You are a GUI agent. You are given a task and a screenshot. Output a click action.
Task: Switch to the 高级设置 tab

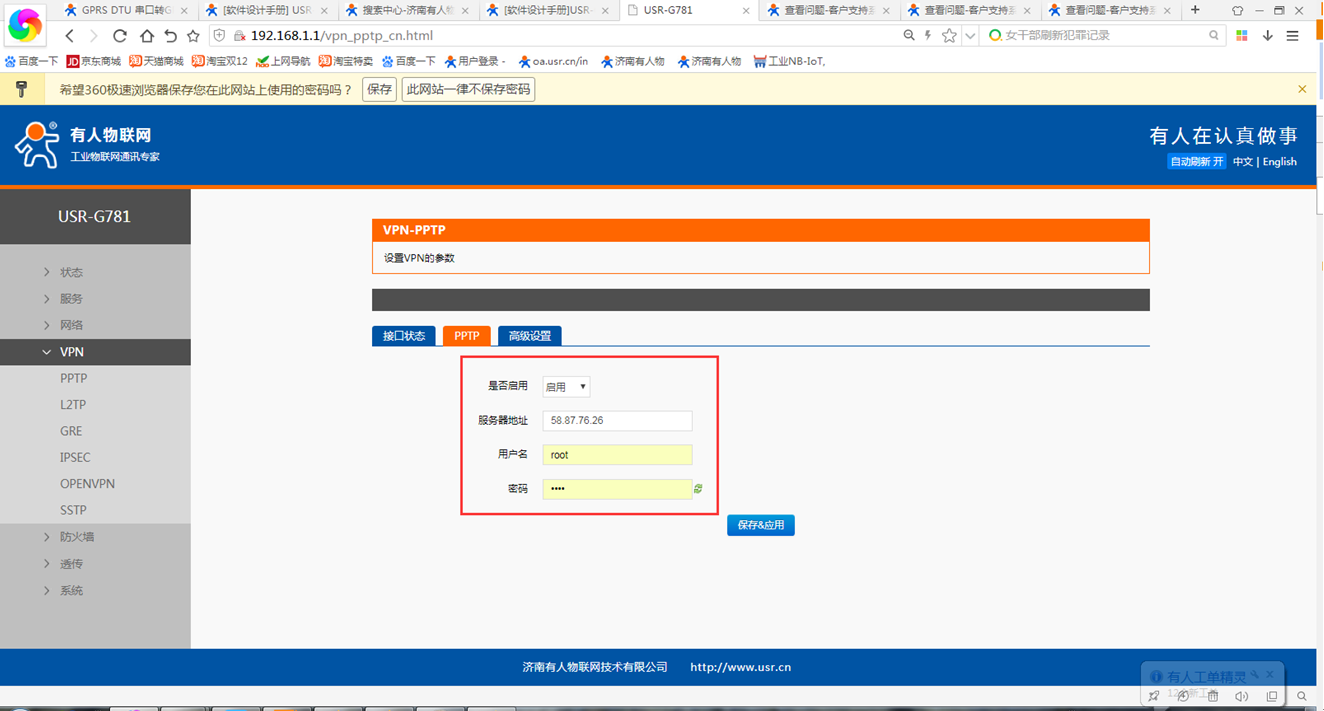pos(529,336)
